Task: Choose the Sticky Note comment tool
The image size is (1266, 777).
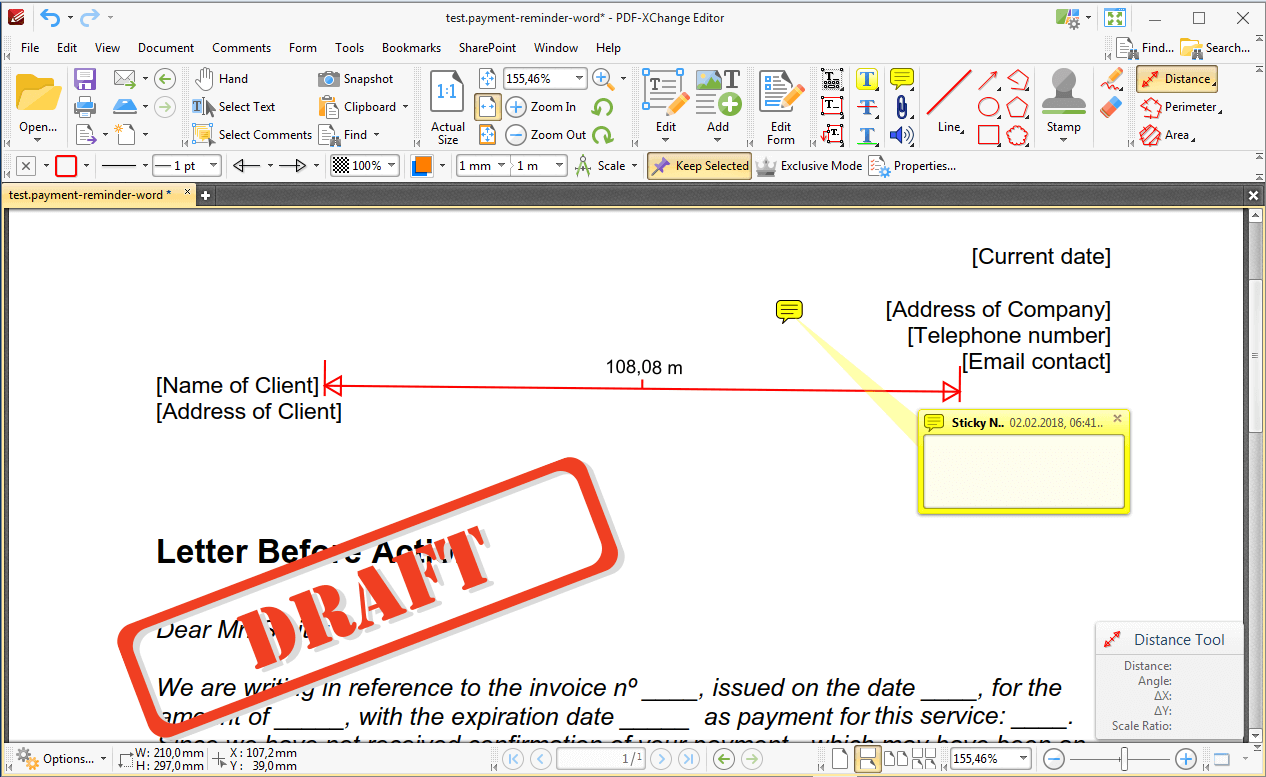Action: tap(901, 79)
